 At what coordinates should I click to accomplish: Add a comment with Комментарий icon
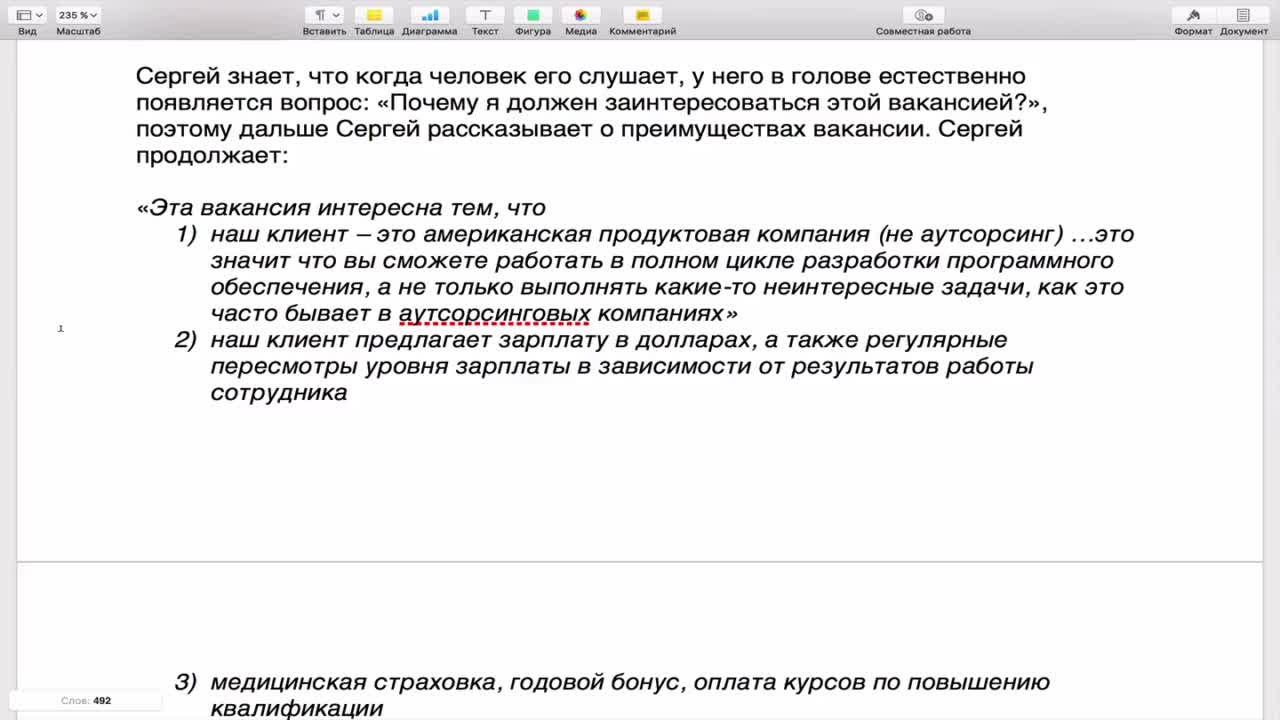(x=642, y=15)
